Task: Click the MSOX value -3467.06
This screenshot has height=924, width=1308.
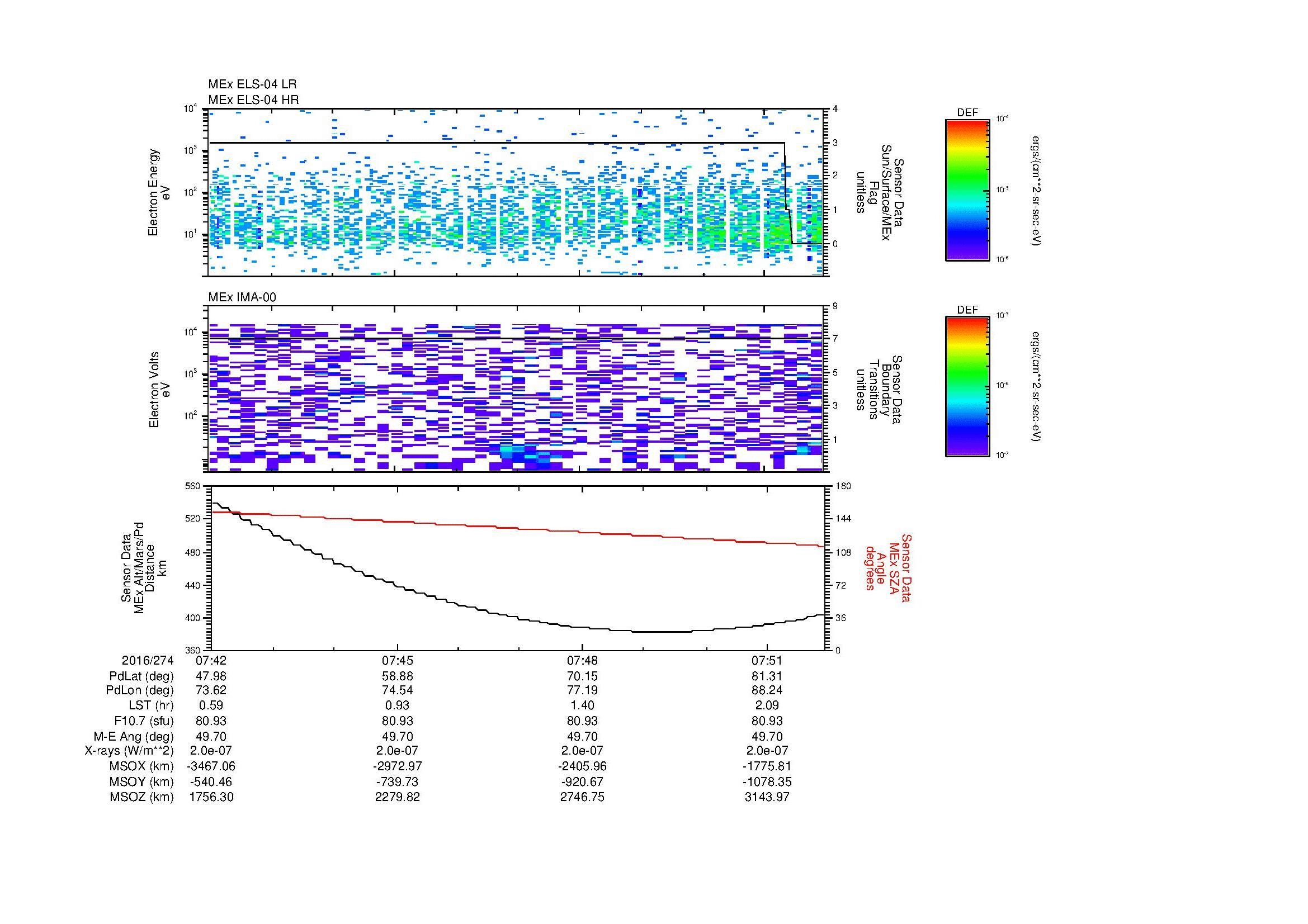Action: 211,766
